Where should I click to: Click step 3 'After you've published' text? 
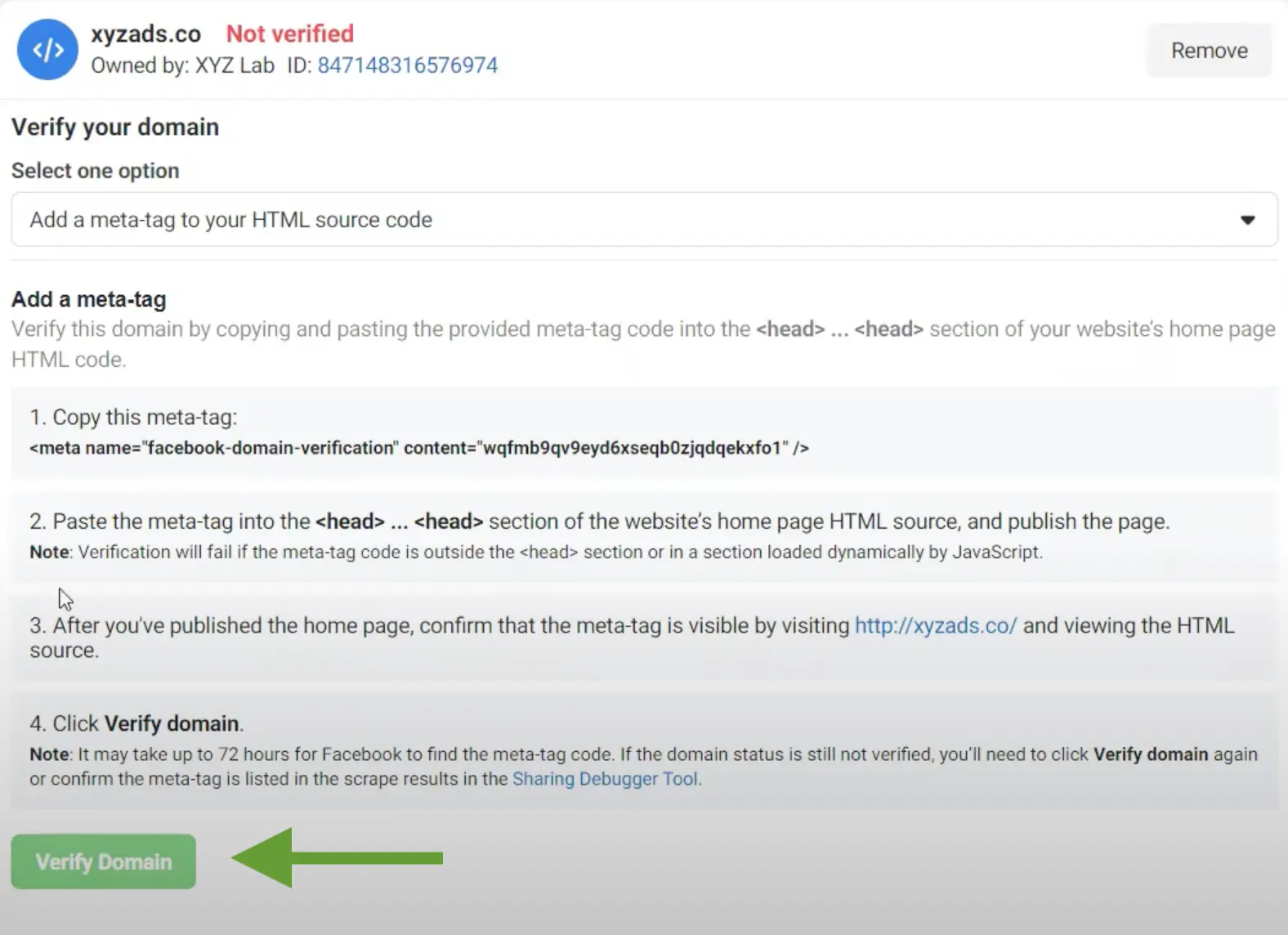click(632, 637)
